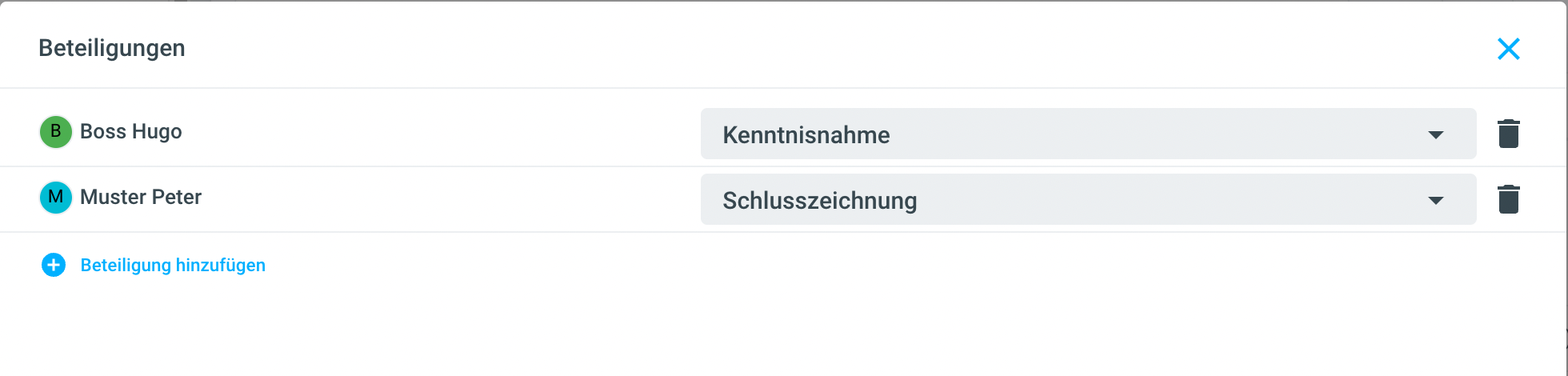This screenshot has height=376, width=1568.
Task: Click the blue plus circle icon
Action: 54,265
